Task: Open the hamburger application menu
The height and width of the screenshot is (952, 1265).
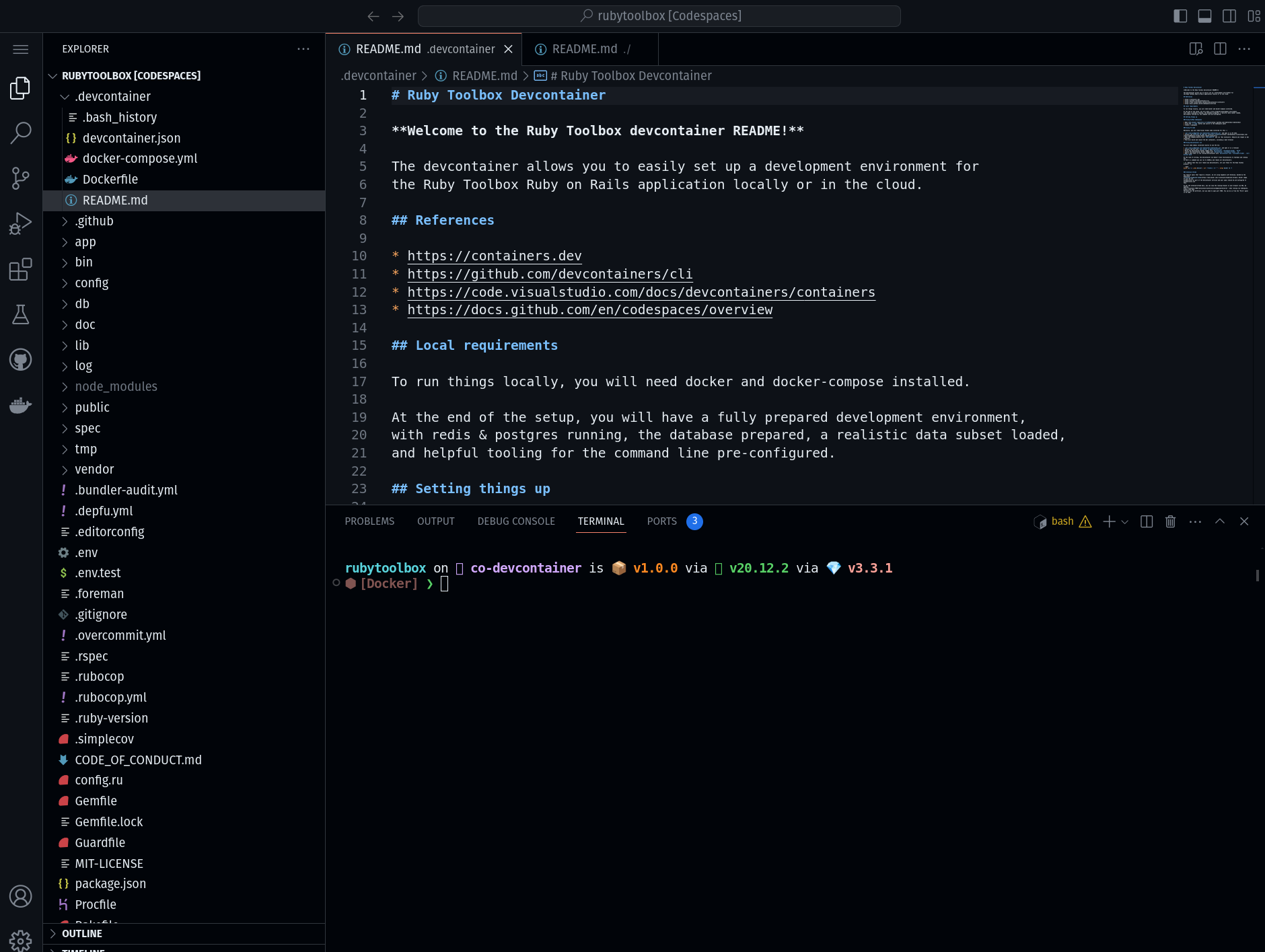Action: coord(21,49)
